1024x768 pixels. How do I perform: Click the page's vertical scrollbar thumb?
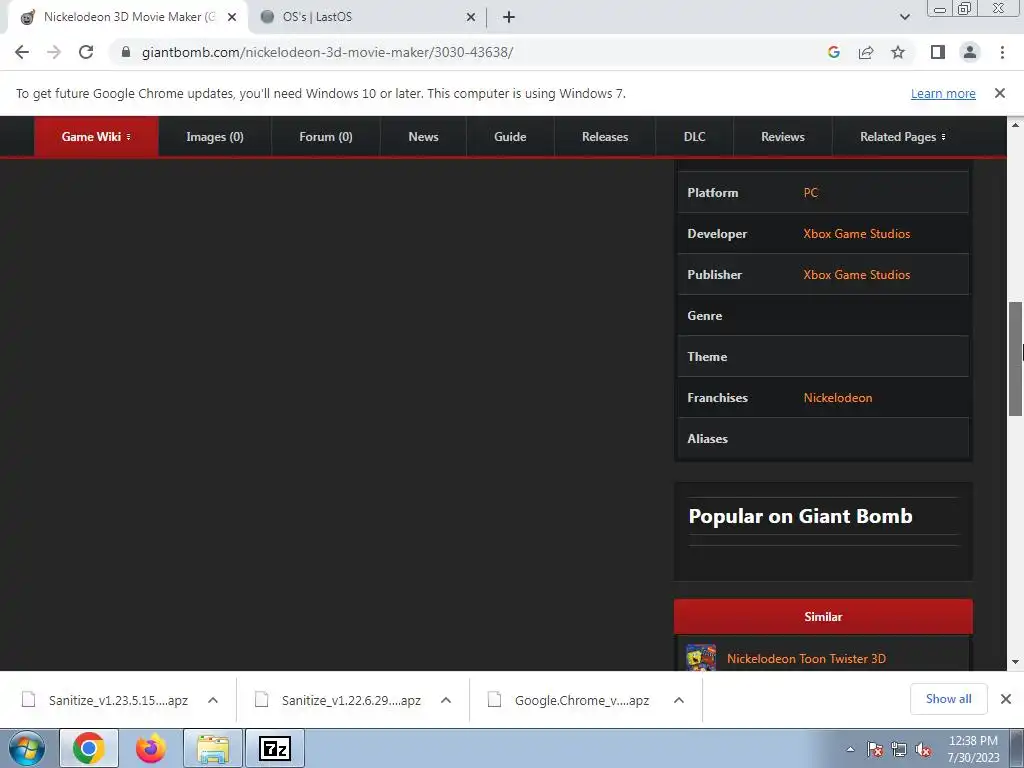pos(1015,359)
